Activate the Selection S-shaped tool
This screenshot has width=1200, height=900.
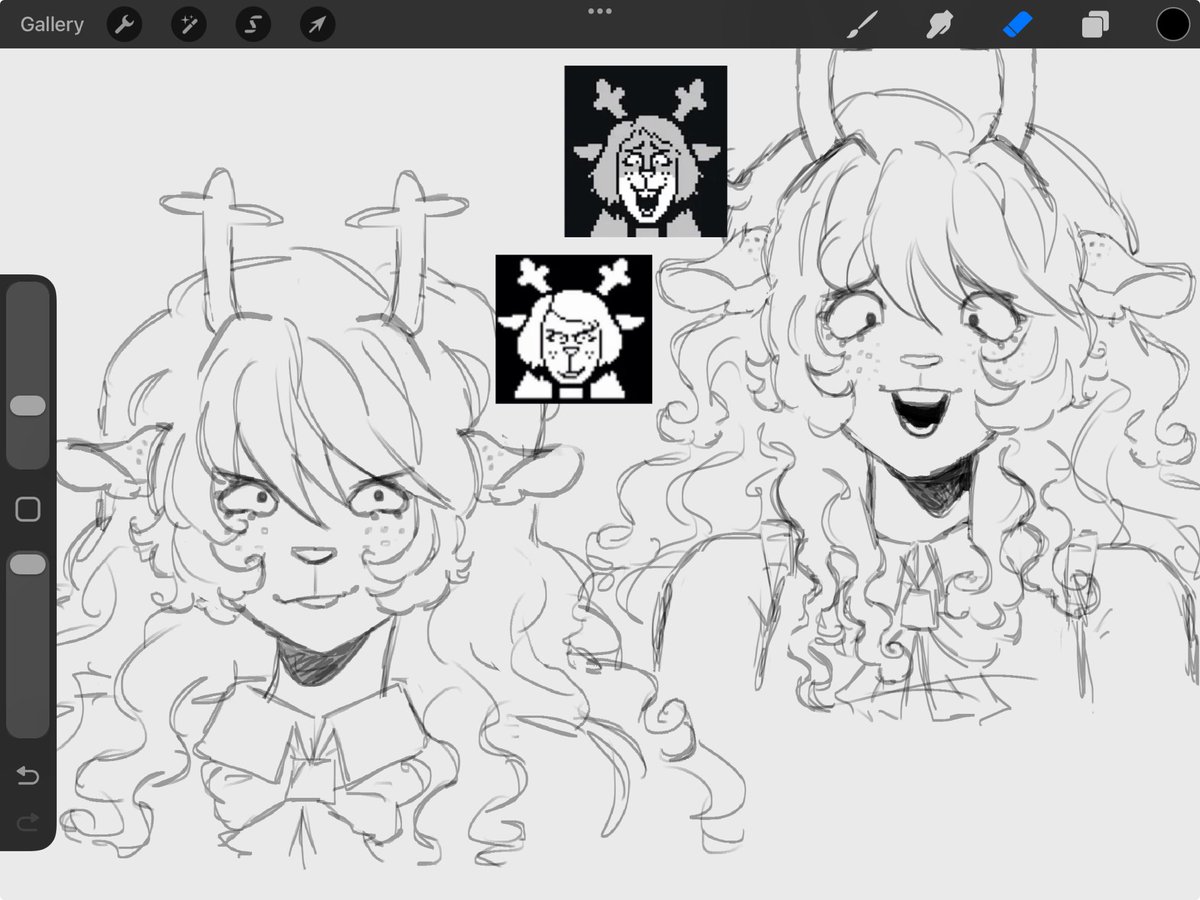point(253,24)
